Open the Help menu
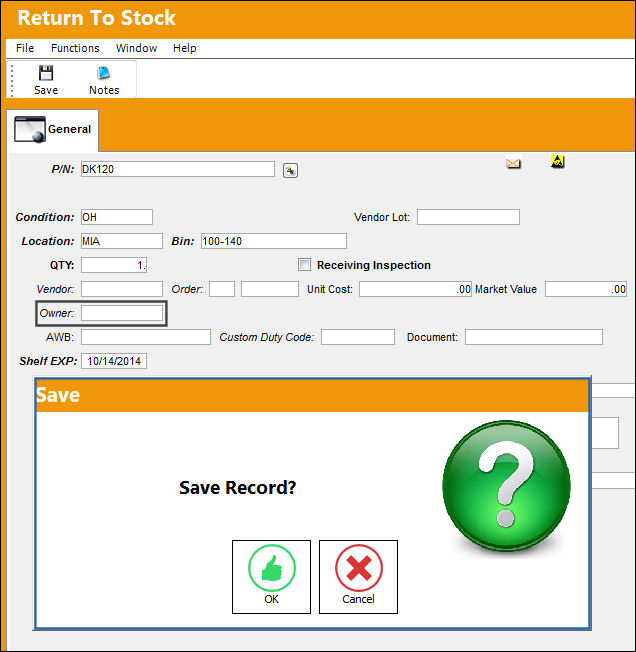The height and width of the screenshot is (652, 636). [x=185, y=48]
